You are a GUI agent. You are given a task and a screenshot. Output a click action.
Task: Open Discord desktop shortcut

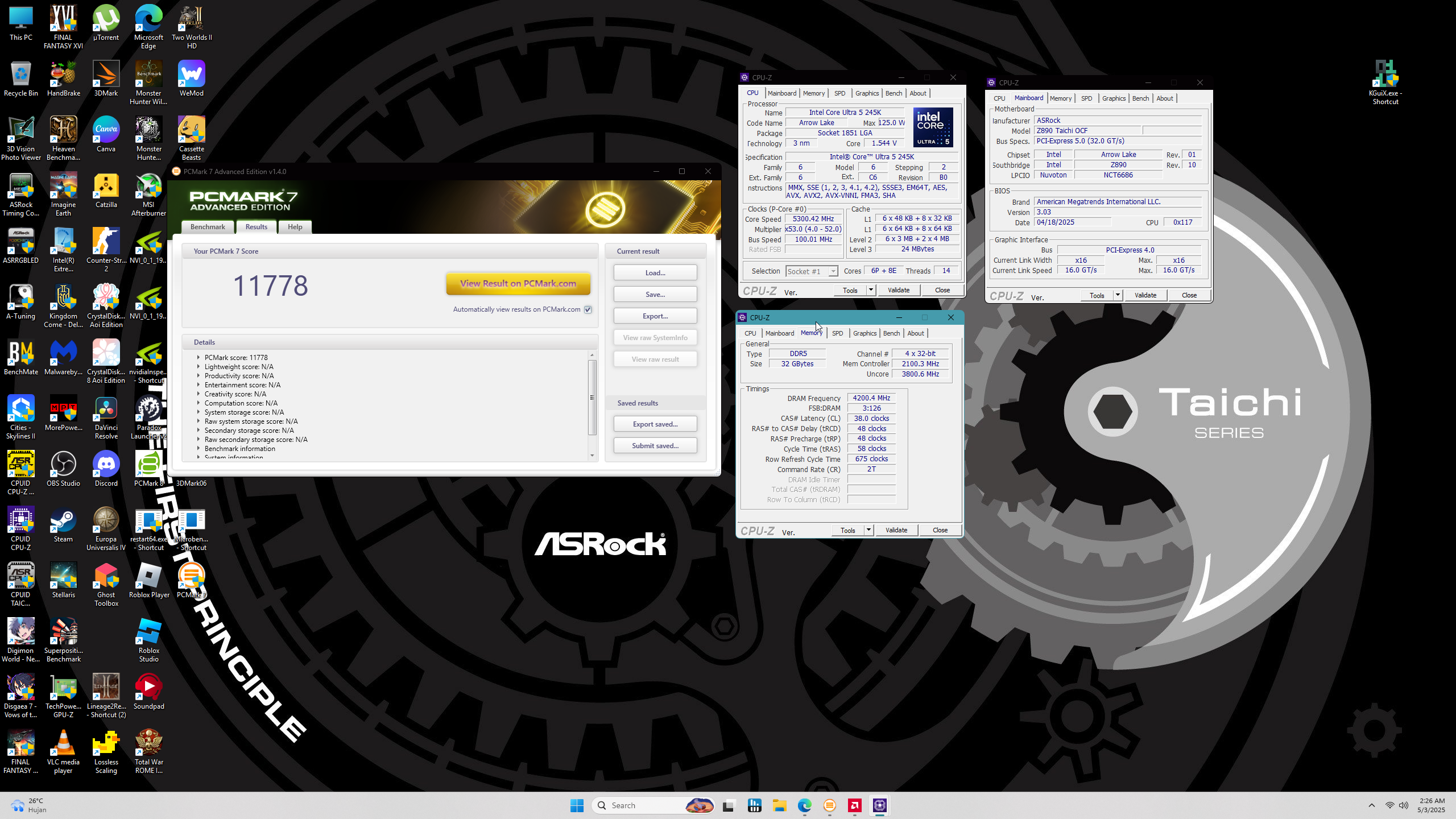(106, 469)
